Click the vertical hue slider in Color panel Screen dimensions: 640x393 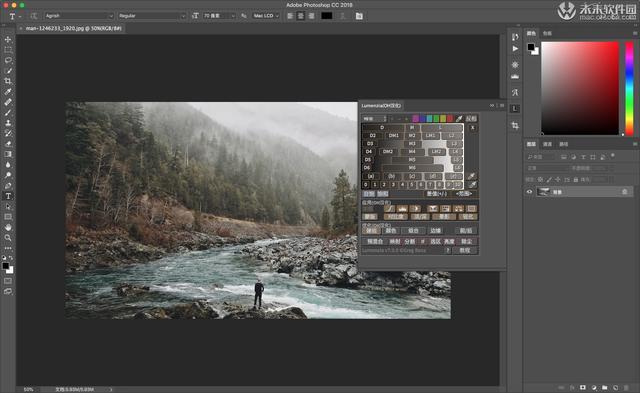[629, 88]
